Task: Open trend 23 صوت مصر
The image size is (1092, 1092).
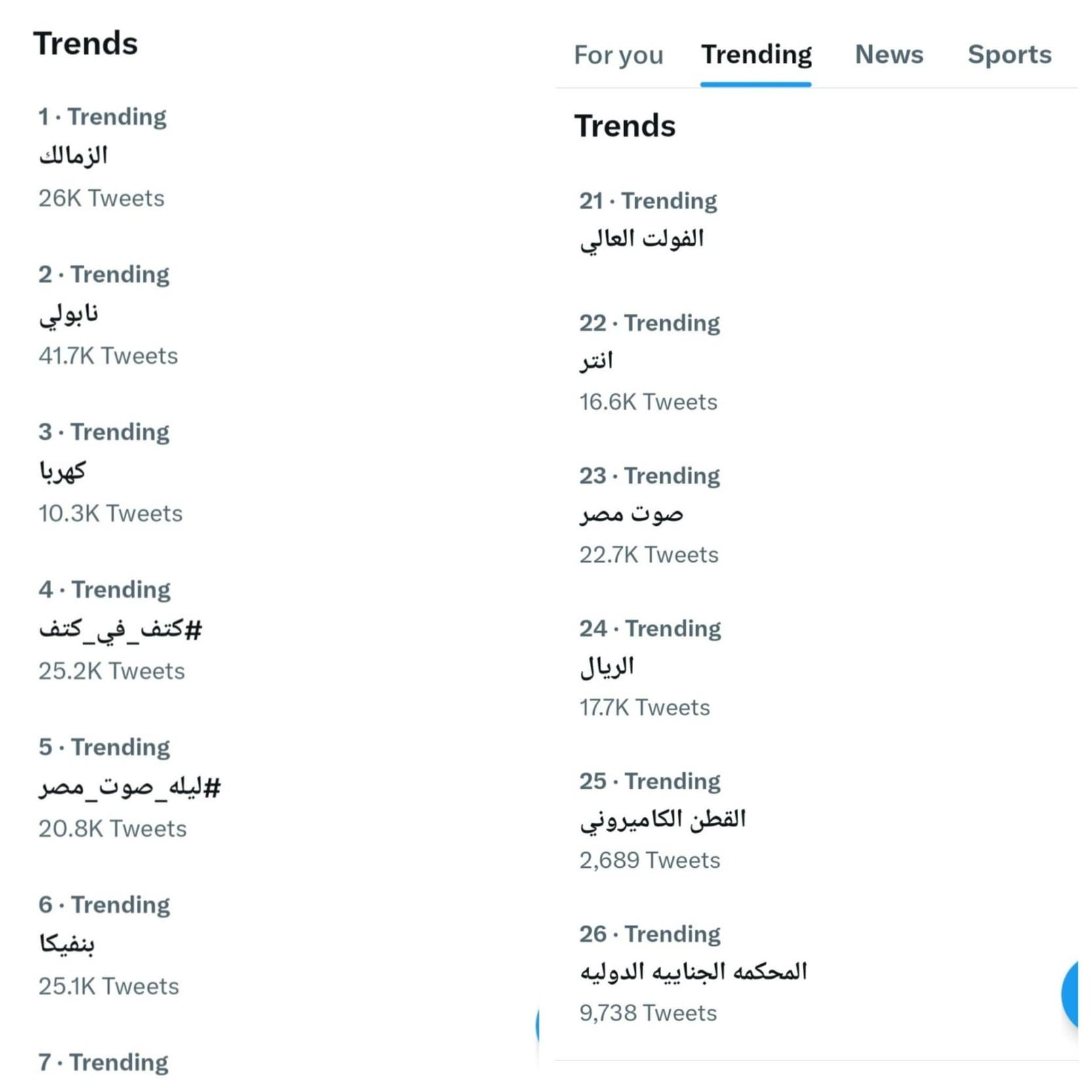Action: (817, 515)
